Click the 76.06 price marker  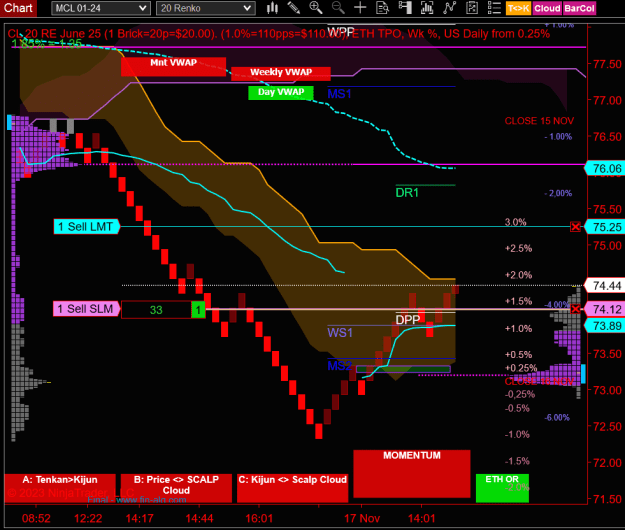coord(605,169)
